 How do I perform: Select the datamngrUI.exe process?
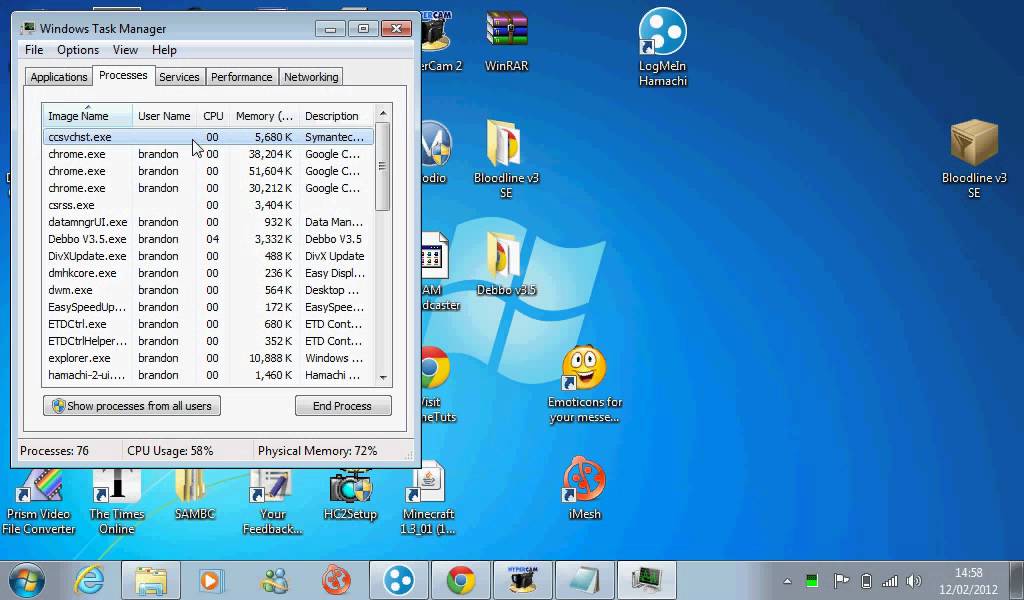[208, 222]
